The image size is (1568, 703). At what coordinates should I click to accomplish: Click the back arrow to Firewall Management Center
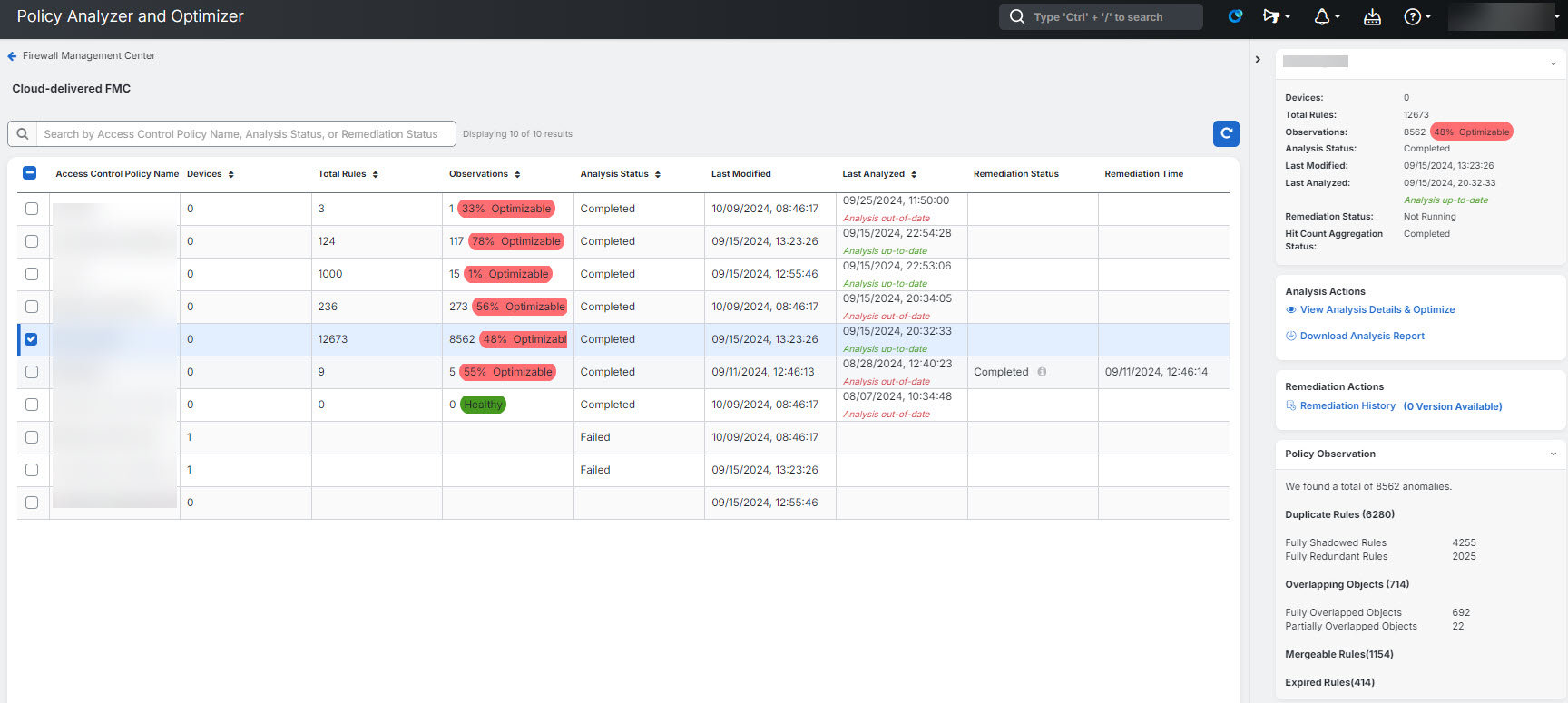12,56
